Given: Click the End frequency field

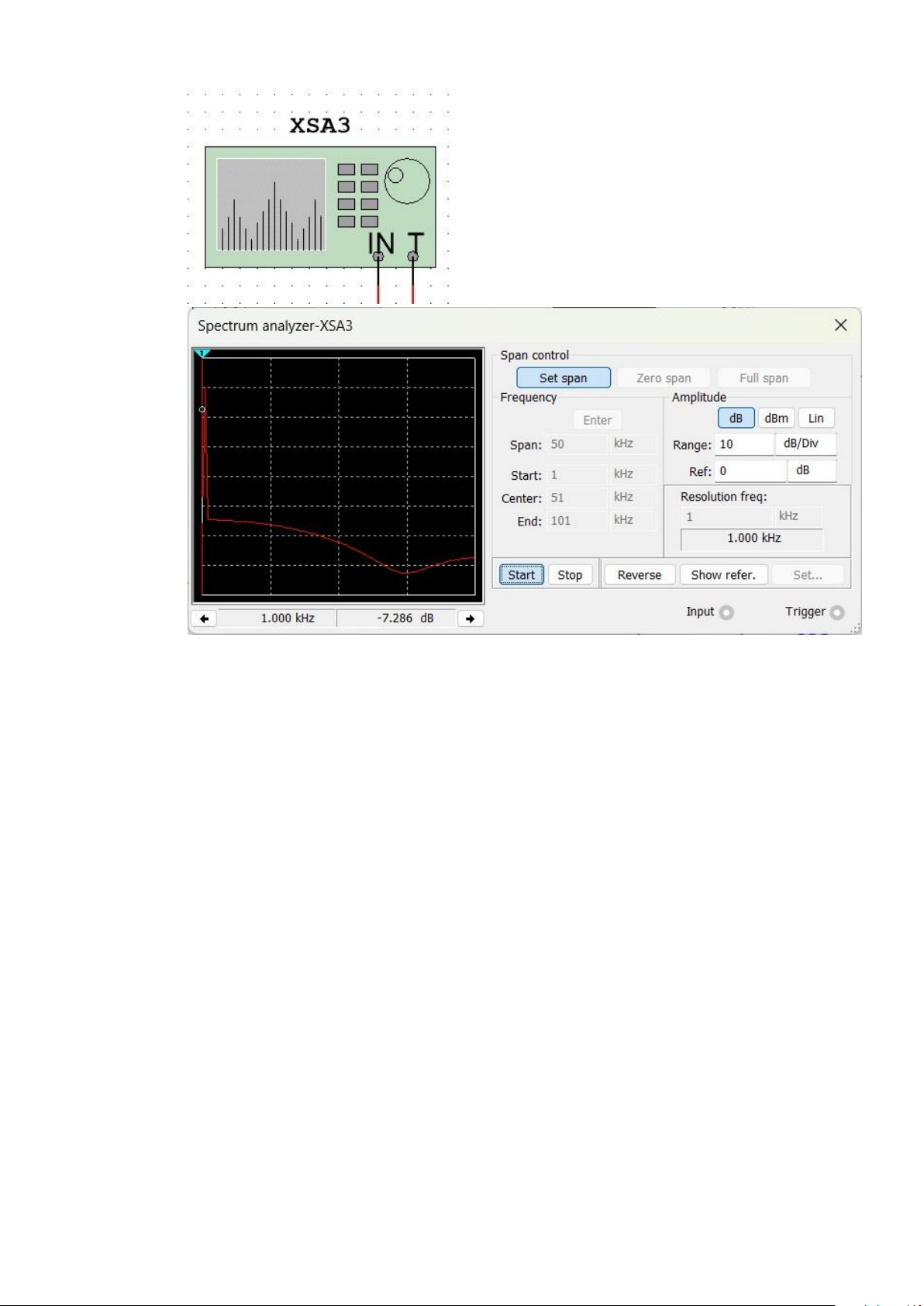Looking at the screenshot, I should 577,521.
